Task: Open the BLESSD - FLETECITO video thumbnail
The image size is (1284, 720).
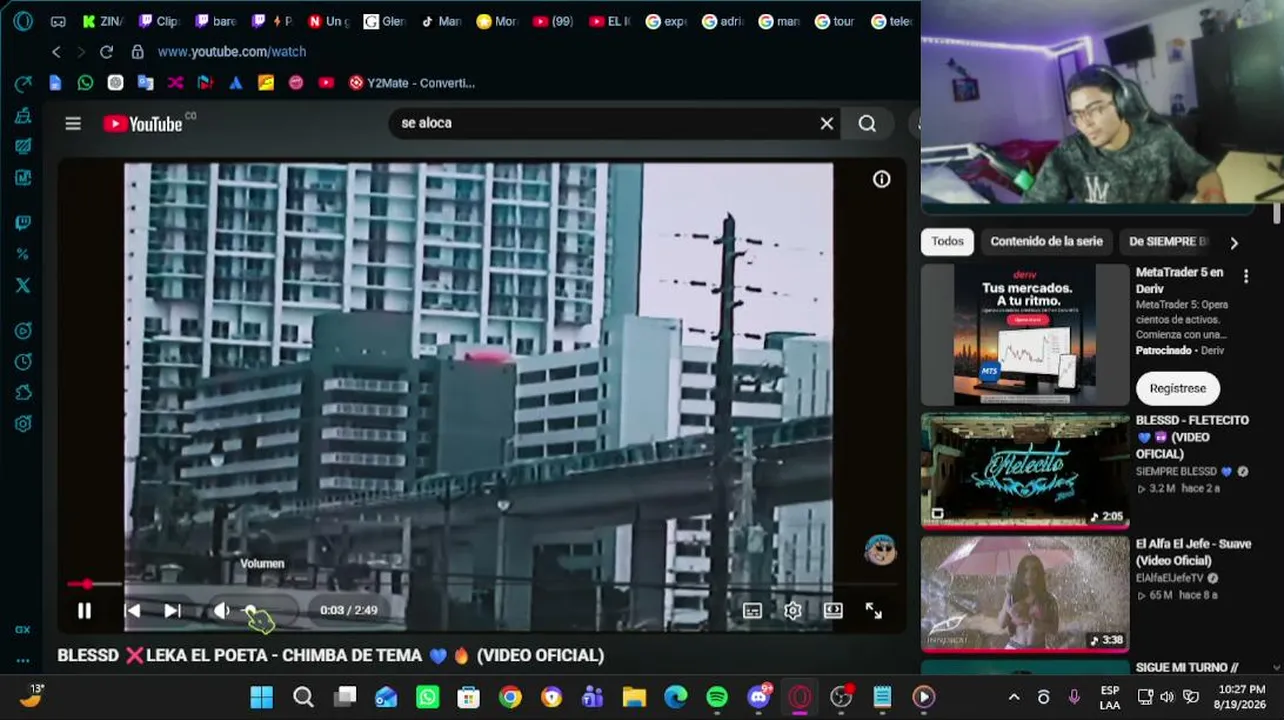Action: coord(1025,471)
